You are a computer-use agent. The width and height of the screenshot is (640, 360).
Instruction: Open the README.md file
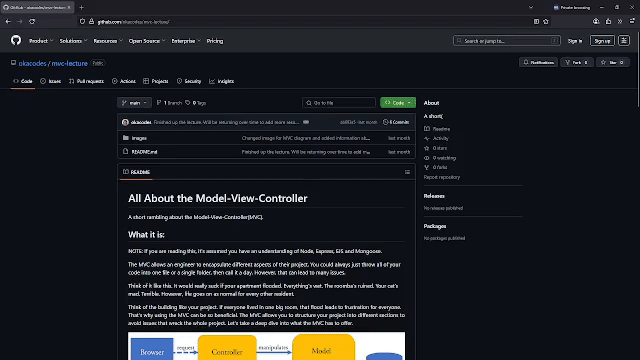144,152
